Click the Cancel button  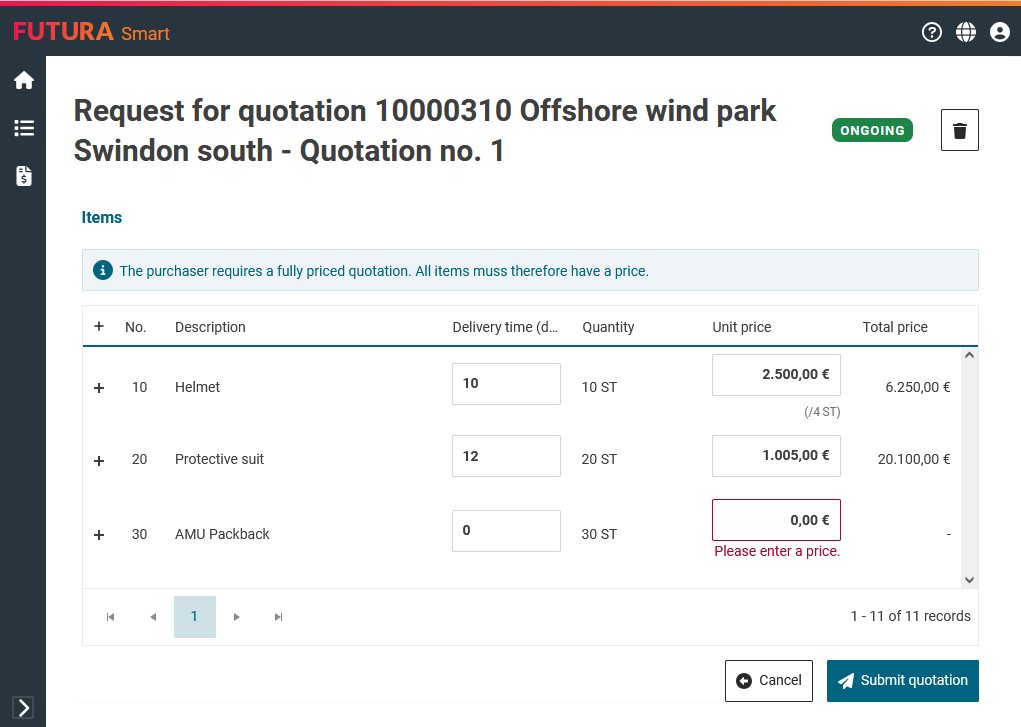[x=768, y=681]
